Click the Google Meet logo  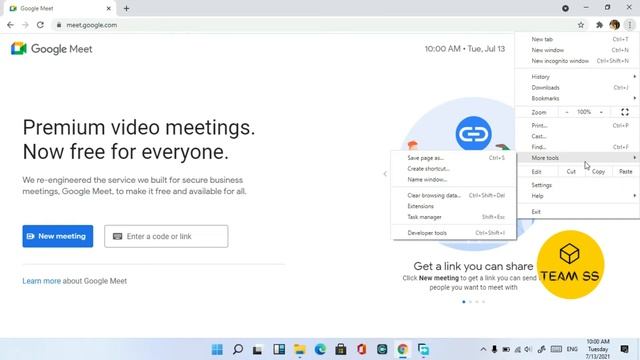coord(51,49)
